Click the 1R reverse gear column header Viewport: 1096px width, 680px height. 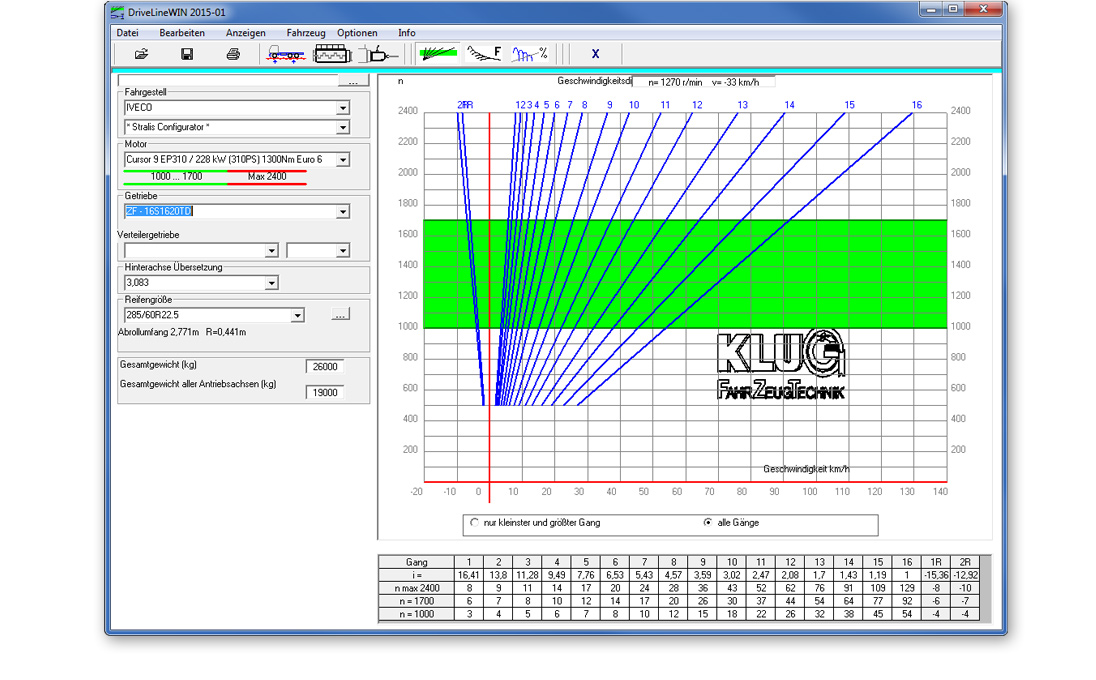point(936,562)
